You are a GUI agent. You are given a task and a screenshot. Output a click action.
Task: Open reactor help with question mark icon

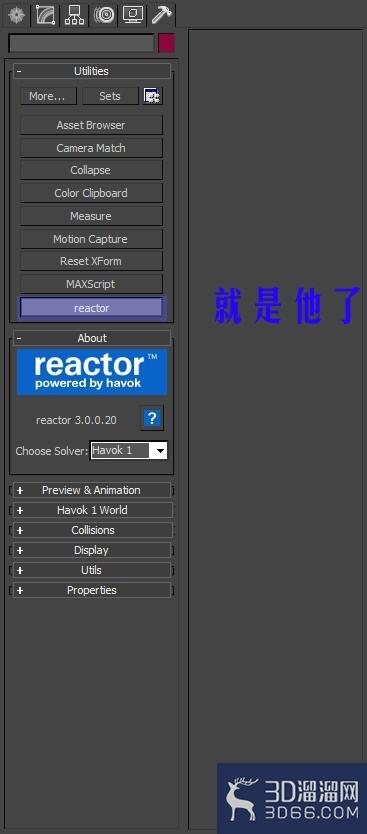152,419
